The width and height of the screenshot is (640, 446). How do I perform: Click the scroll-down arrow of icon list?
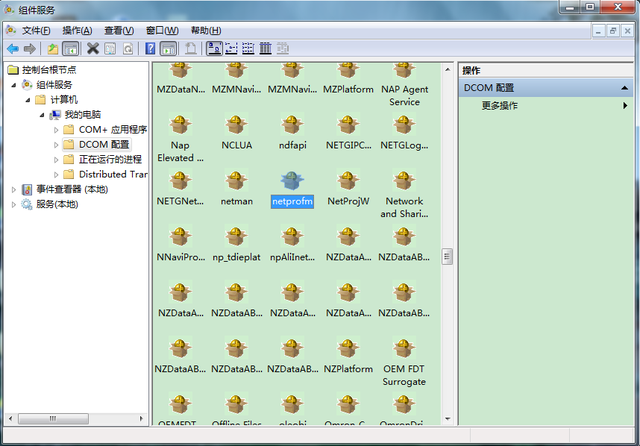point(447,419)
